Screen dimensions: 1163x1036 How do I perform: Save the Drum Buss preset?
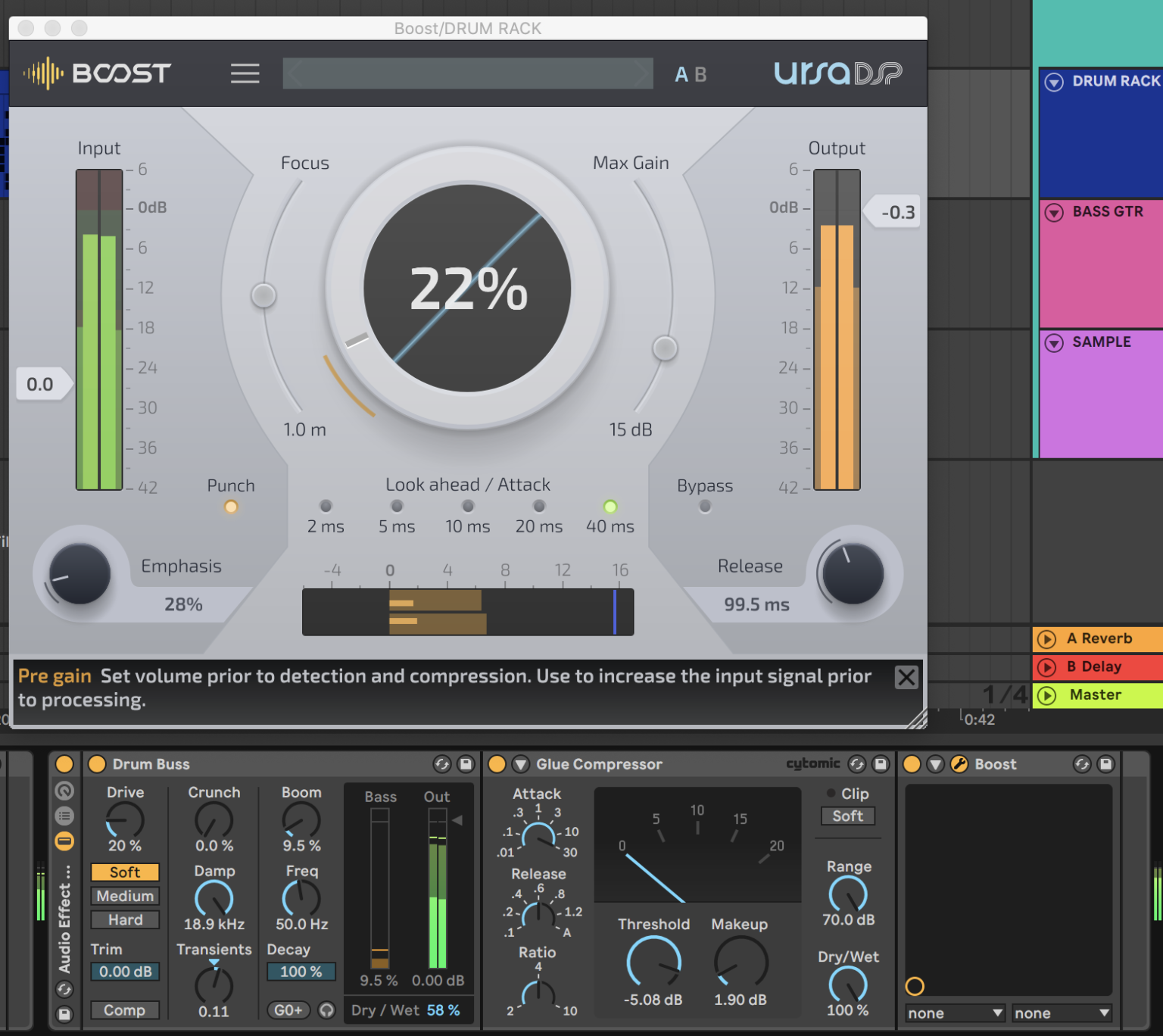[466, 764]
